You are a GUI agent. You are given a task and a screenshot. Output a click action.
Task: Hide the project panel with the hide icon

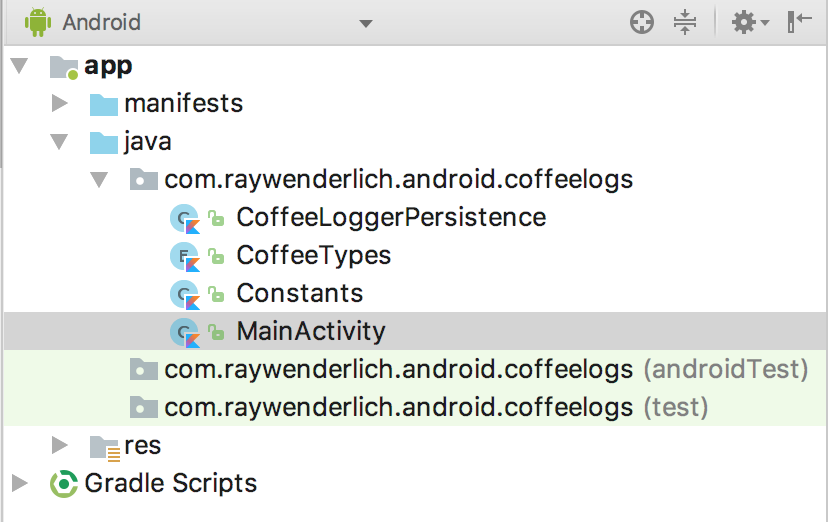click(799, 22)
